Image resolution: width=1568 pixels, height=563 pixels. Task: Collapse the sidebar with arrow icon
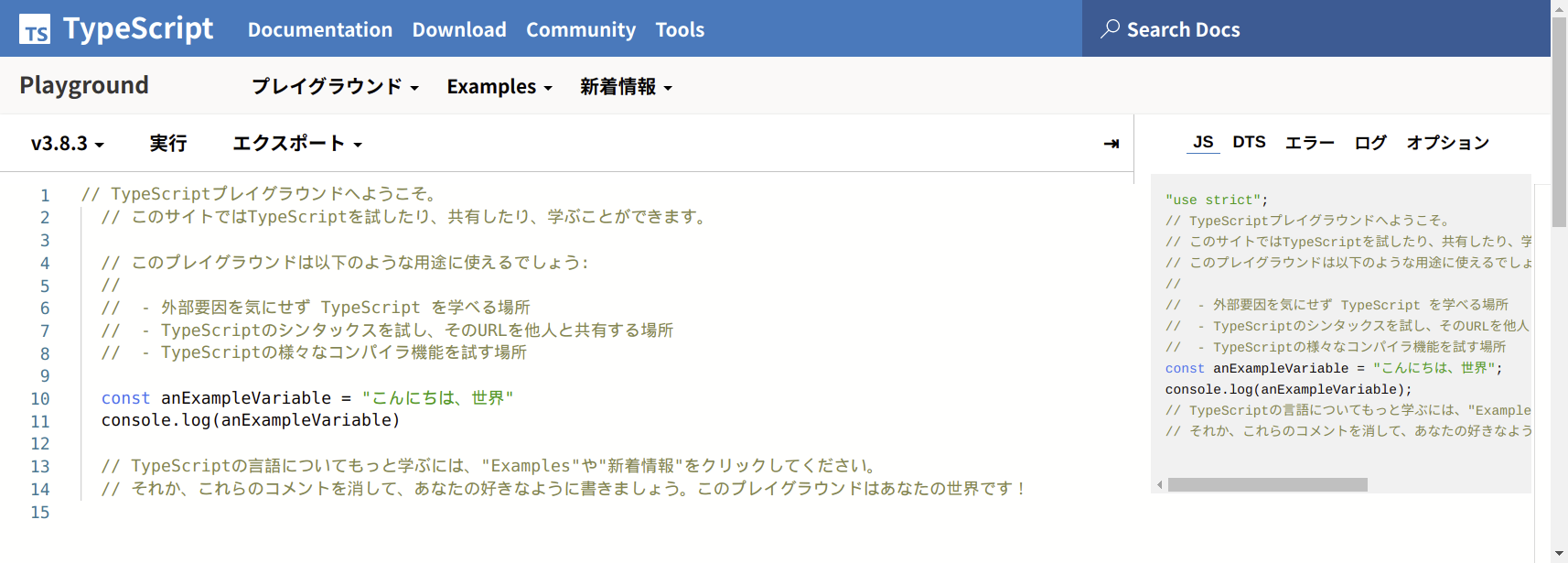click(1112, 144)
